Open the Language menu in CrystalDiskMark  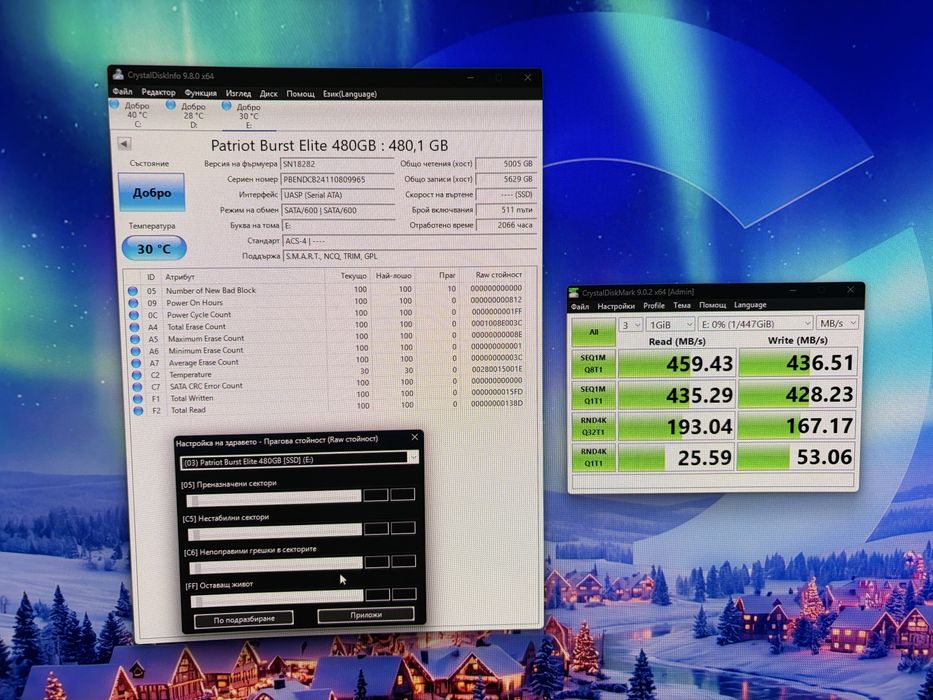click(750, 305)
